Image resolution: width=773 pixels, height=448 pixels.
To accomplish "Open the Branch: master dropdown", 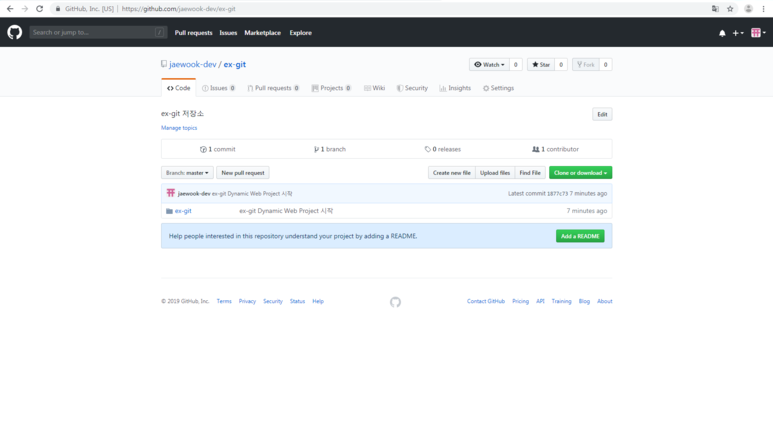I will click(187, 173).
